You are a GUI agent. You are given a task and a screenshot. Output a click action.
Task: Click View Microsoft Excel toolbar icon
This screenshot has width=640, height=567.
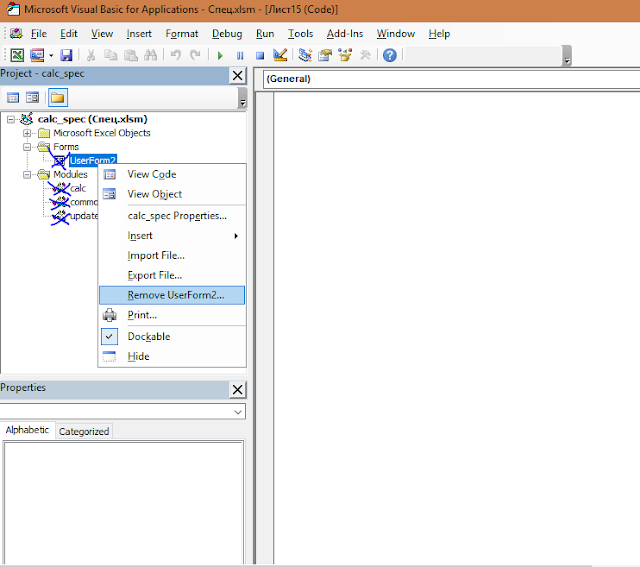pyautogui.click(x=17, y=55)
